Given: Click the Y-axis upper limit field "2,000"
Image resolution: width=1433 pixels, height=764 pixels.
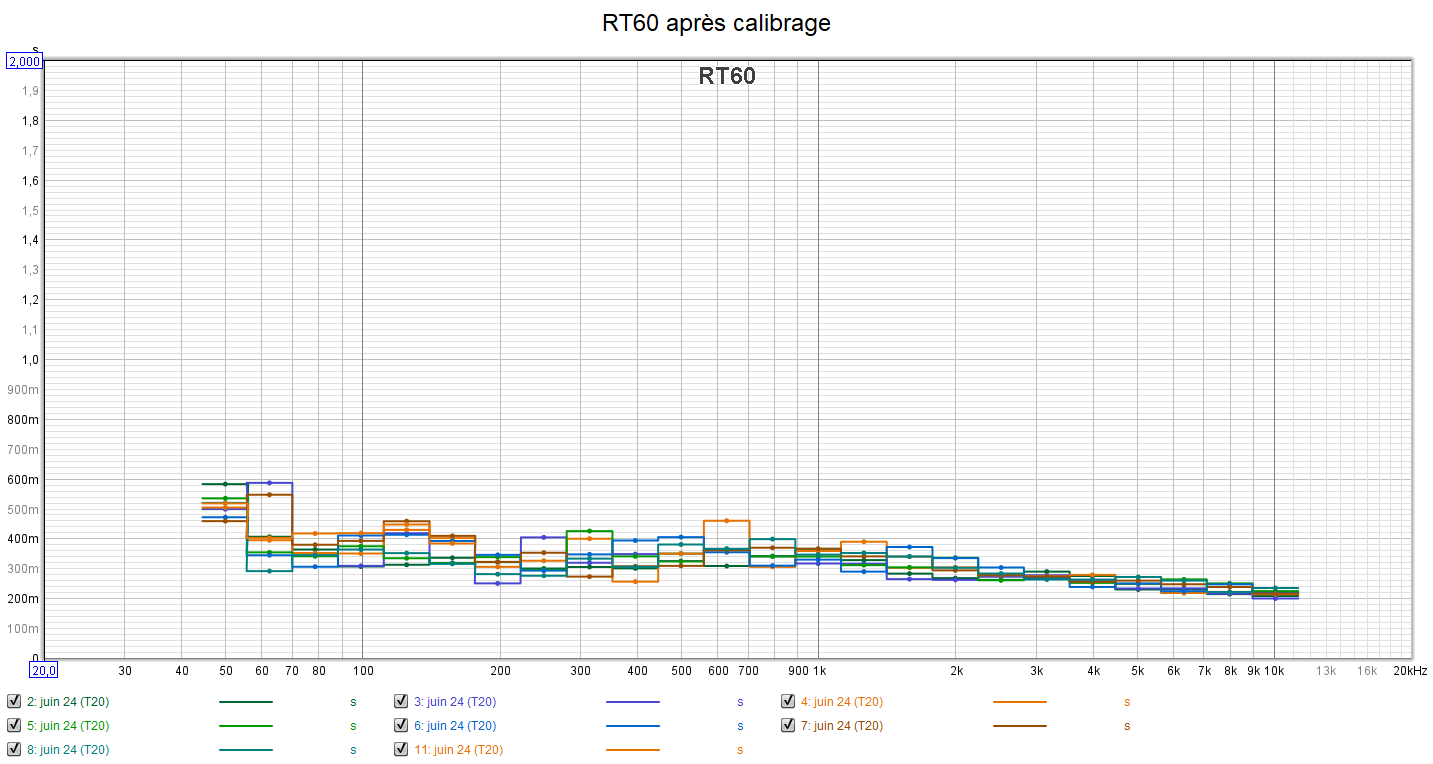Looking at the screenshot, I should click(x=24, y=62).
